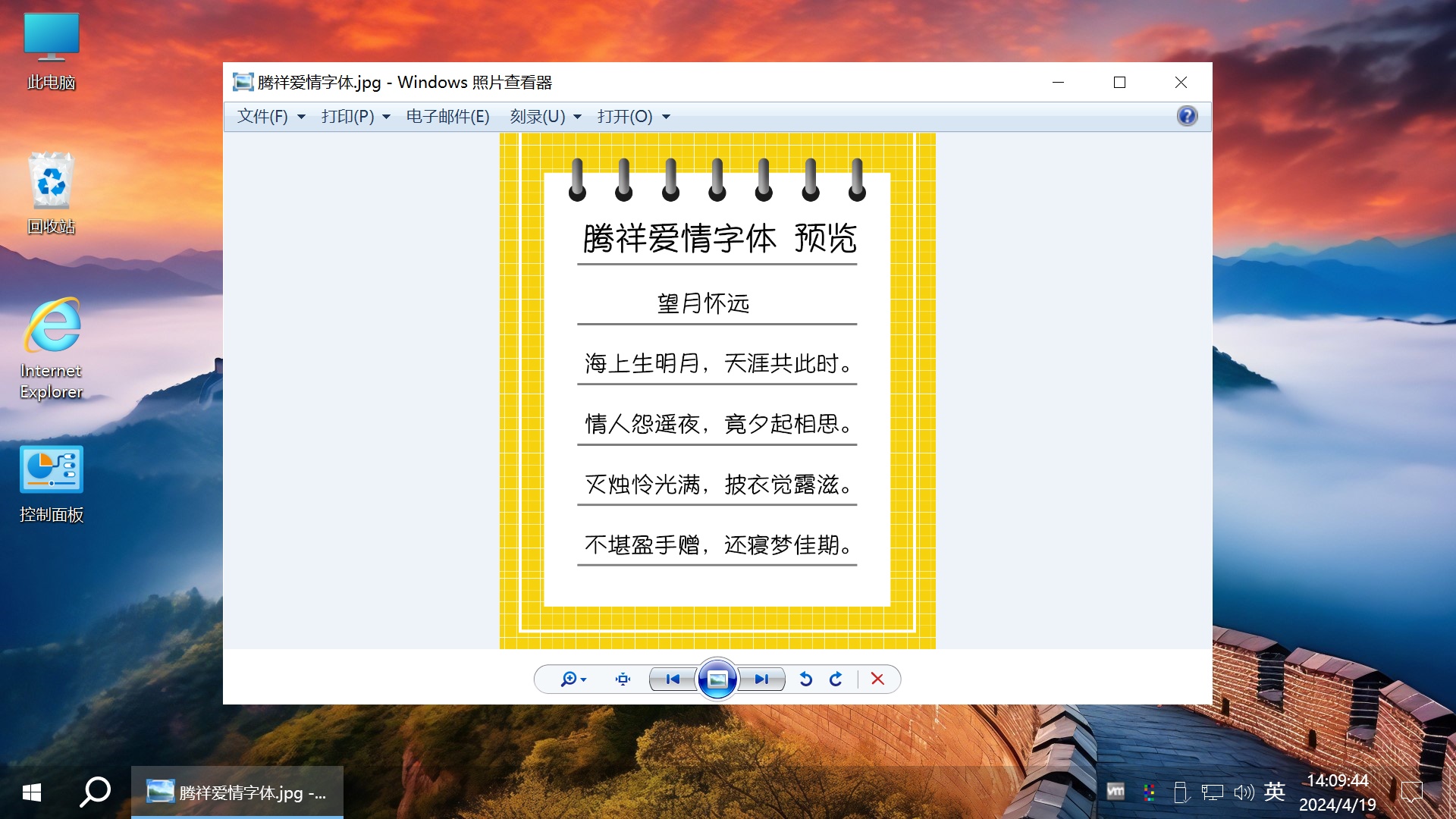Toggle the 英 input language indicator

pos(1274,792)
